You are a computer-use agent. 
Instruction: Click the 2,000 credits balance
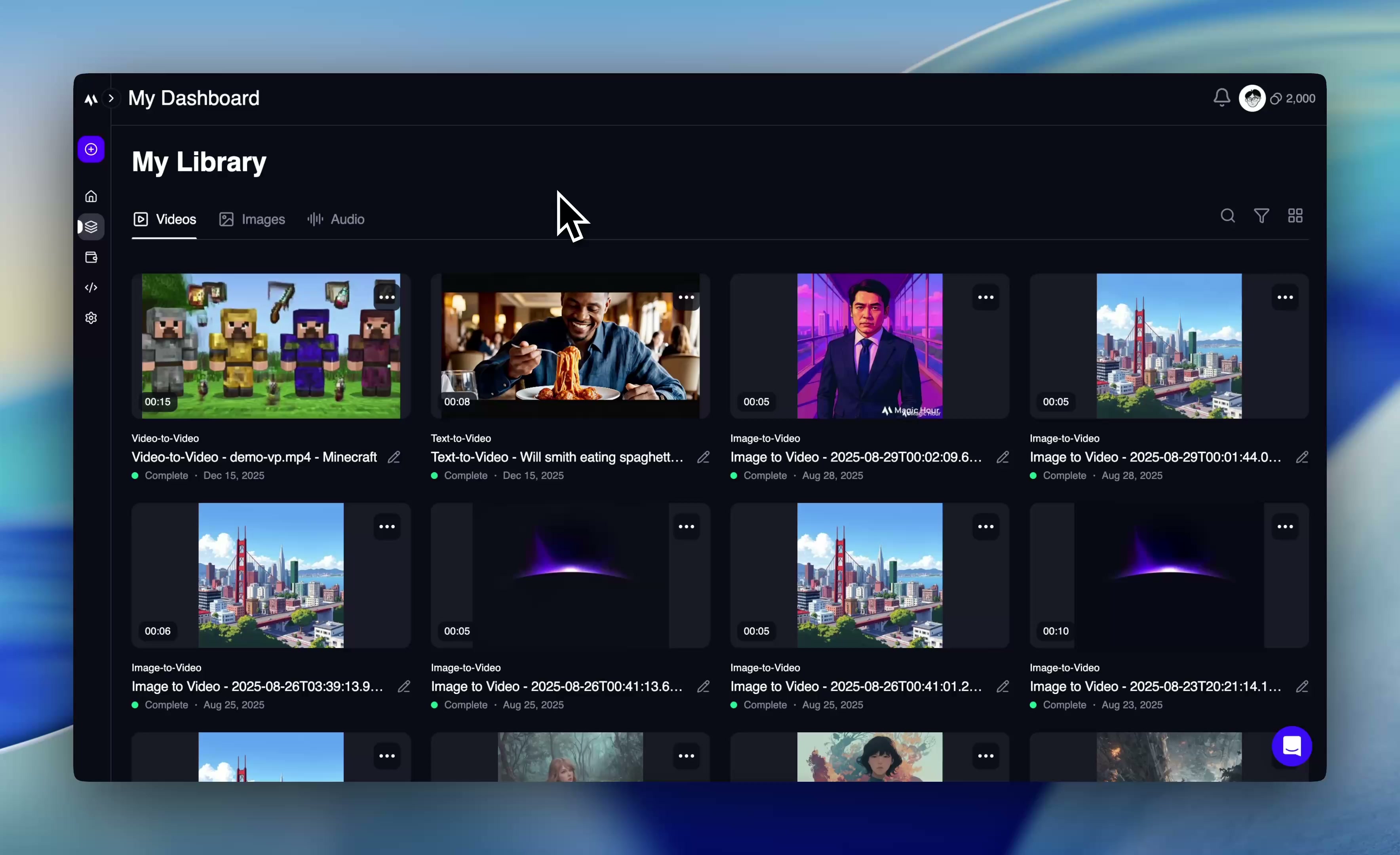click(1293, 99)
